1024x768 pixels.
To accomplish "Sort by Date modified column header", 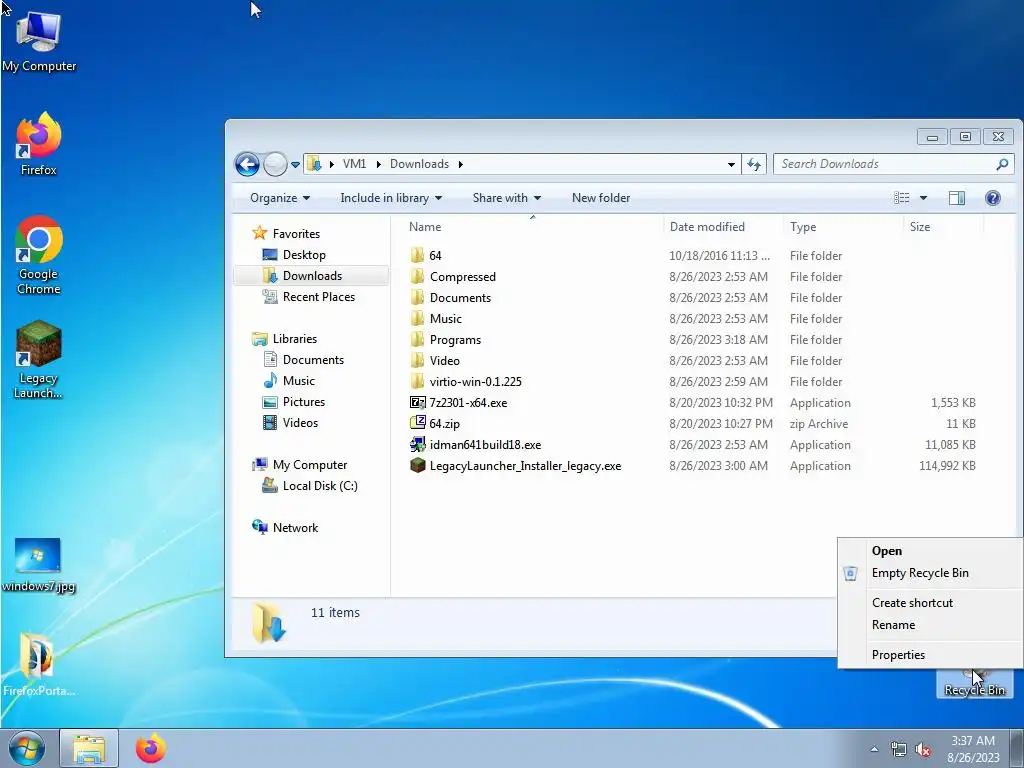I will [723, 227].
